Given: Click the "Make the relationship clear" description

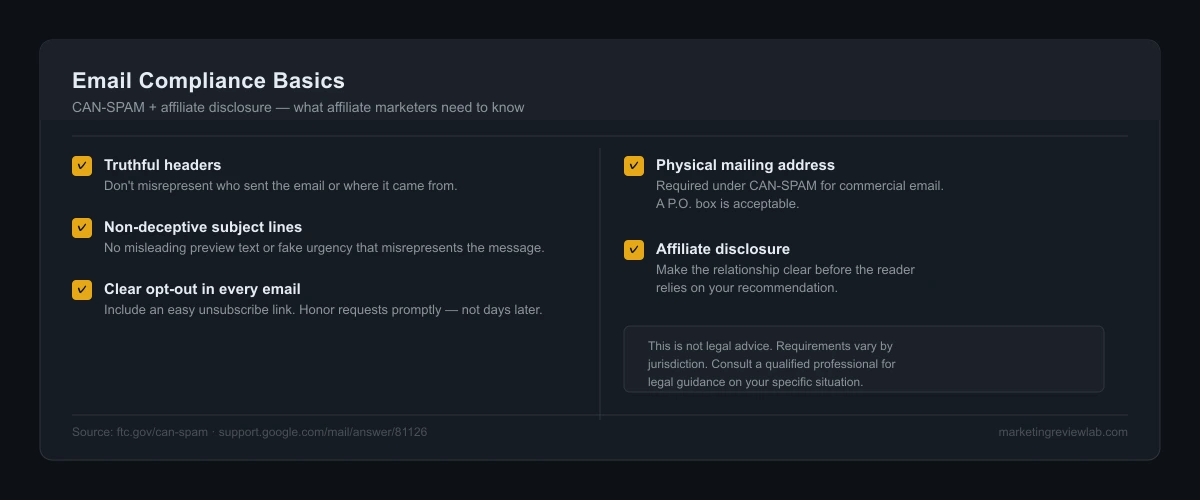Looking at the screenshot, I should pyautogui.click(x=786, y=279).
